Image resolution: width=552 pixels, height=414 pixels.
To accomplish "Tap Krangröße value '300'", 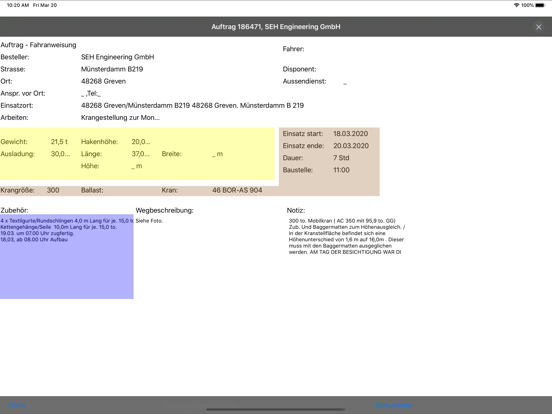I will (x=53, y=190).
